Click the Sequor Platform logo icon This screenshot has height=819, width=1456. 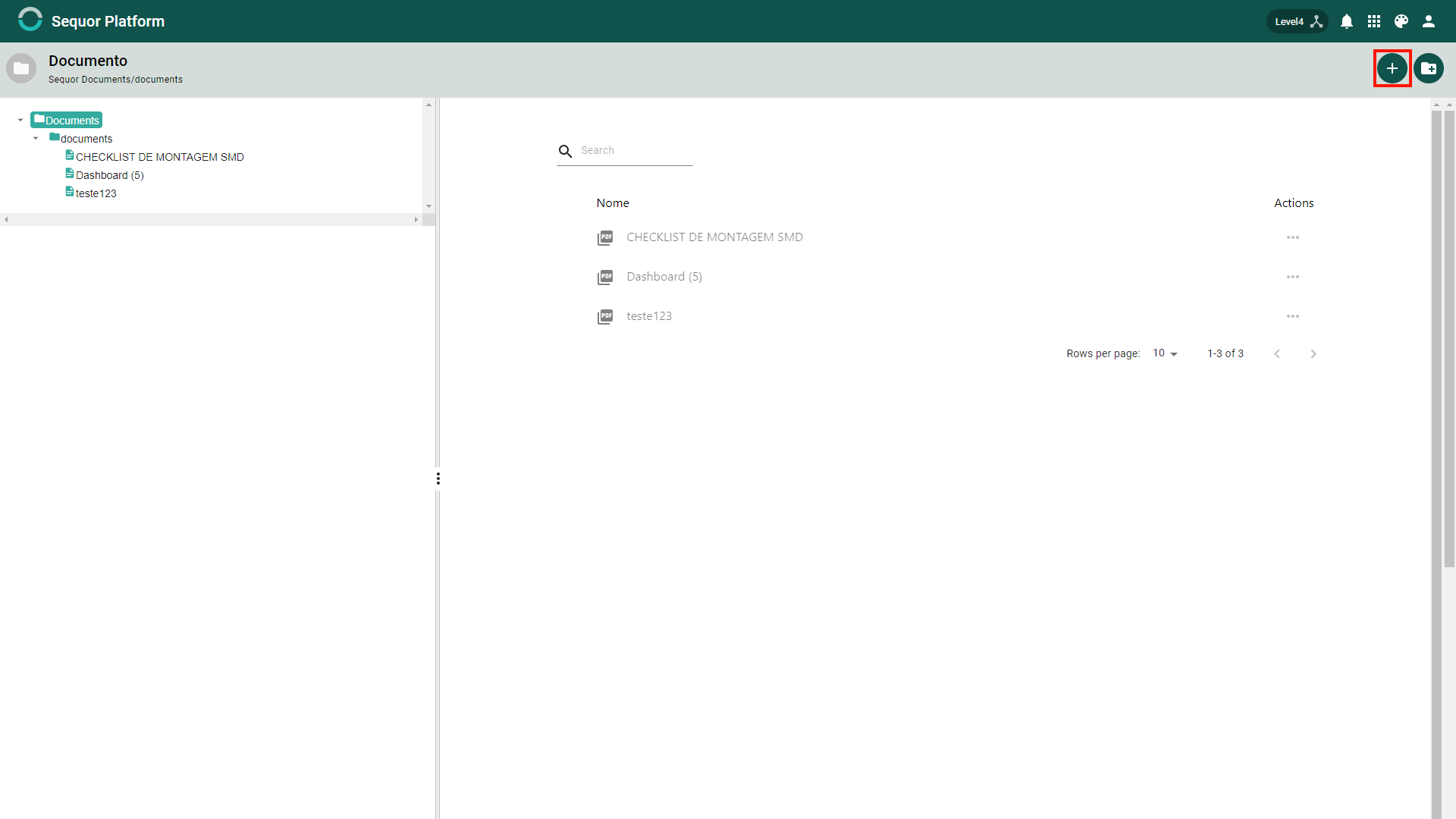(x=30, y=20)
